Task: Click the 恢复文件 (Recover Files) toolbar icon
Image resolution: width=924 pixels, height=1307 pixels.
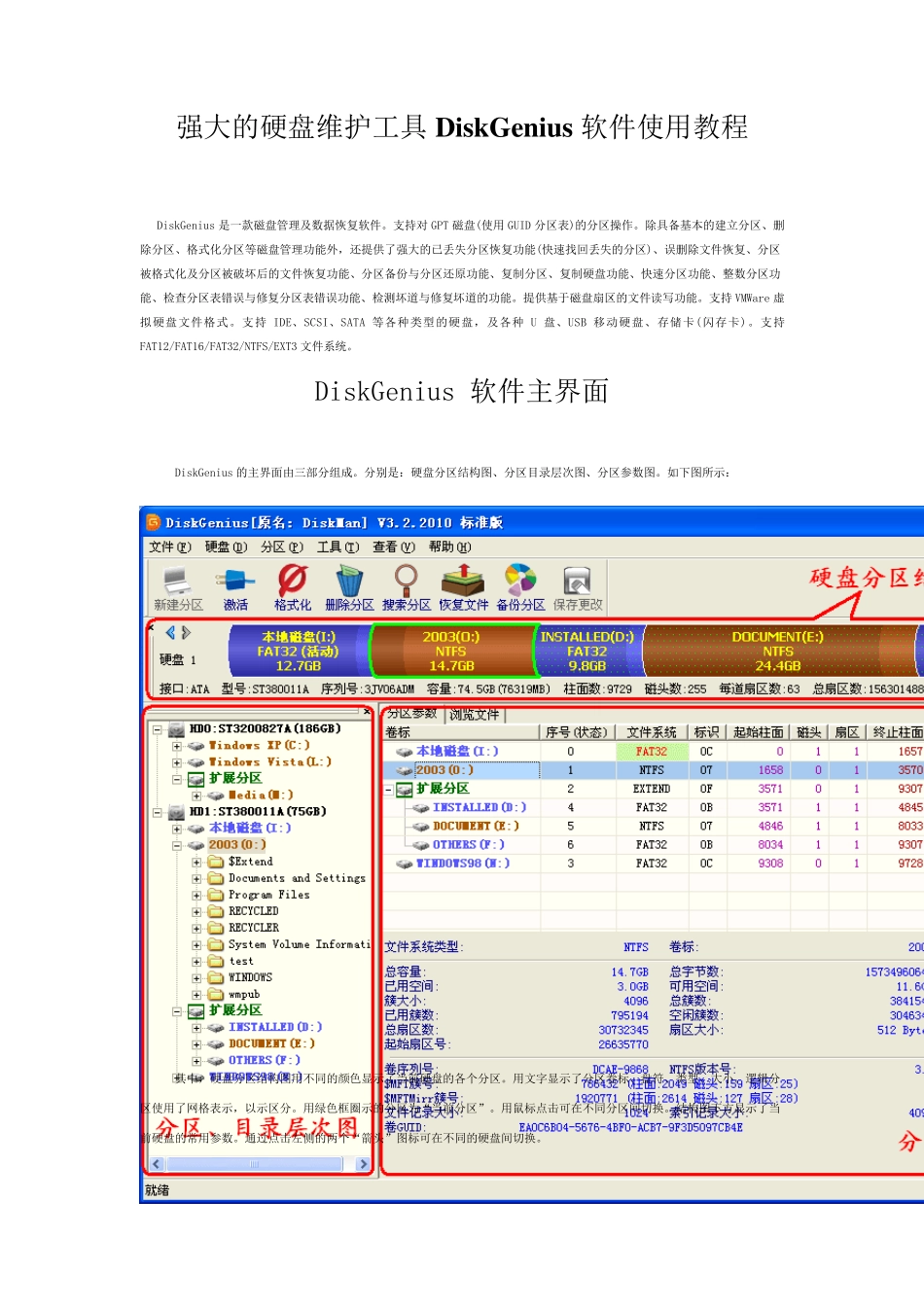Action: coord(464,581)
